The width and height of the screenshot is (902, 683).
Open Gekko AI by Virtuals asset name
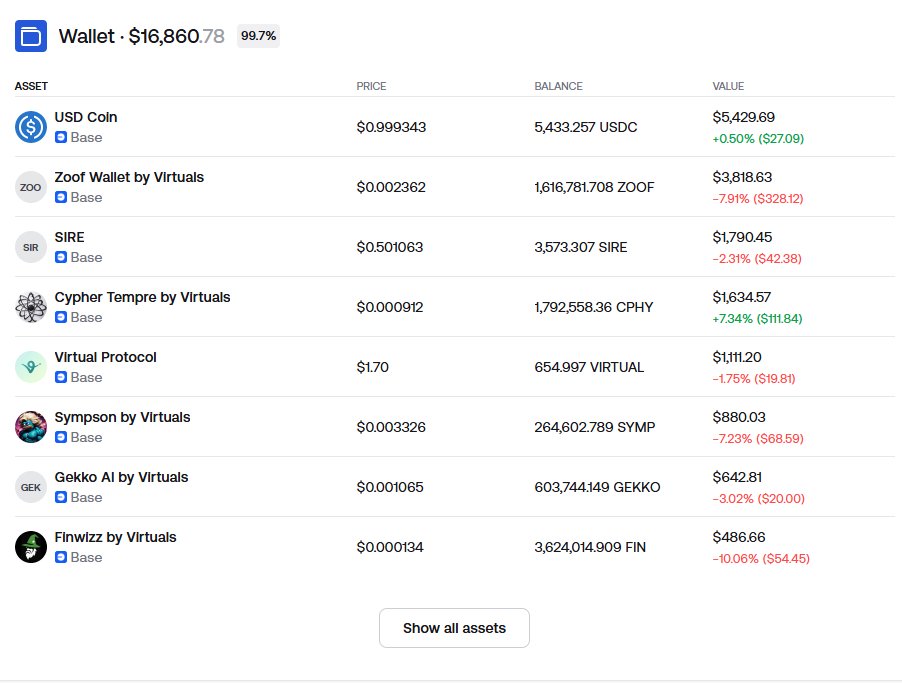121,477
